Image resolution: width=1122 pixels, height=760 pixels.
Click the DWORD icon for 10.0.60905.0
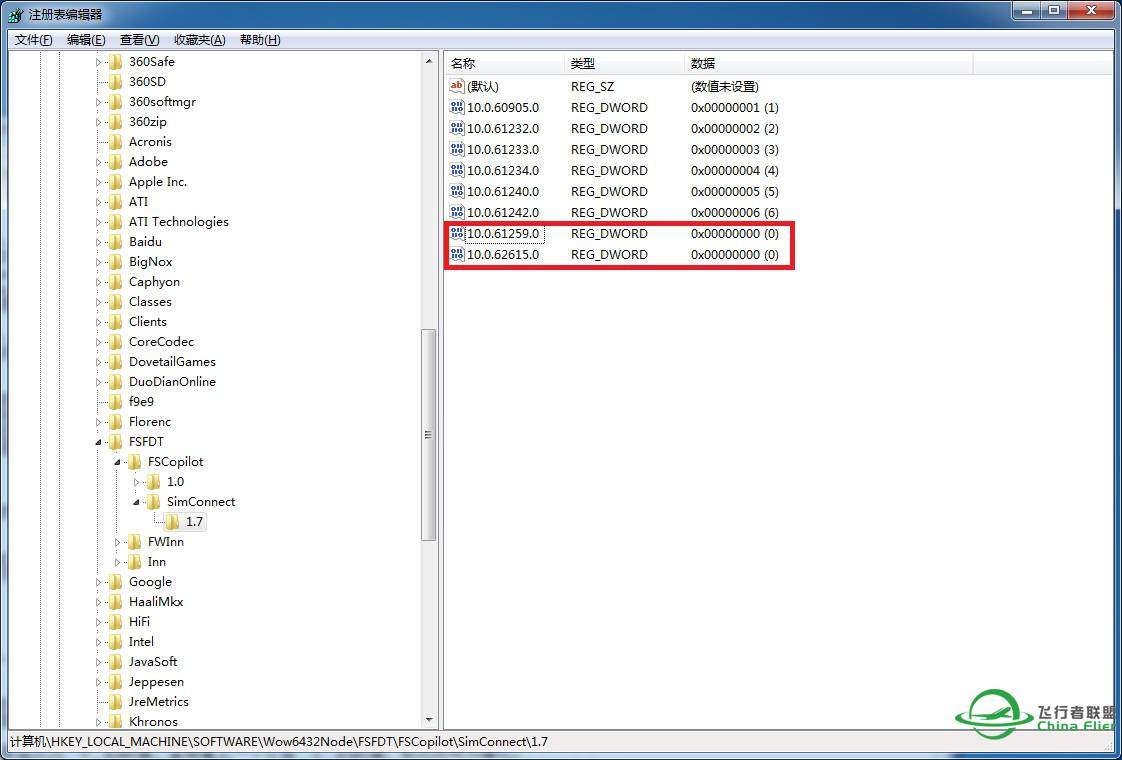tap(457, 107)
